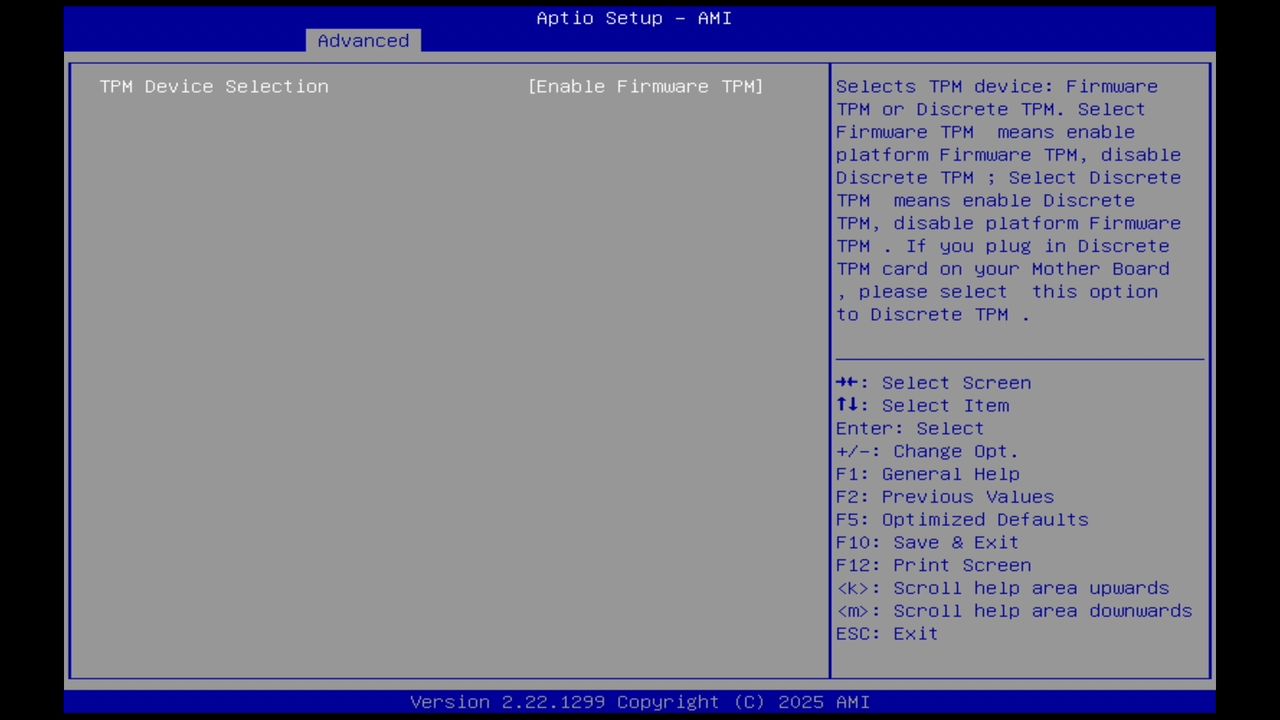Open the Enable Firmware TPM dropdown
The width and height of the screenshot is (1280, 720).
pyautogui.click(x=645, y=86)
